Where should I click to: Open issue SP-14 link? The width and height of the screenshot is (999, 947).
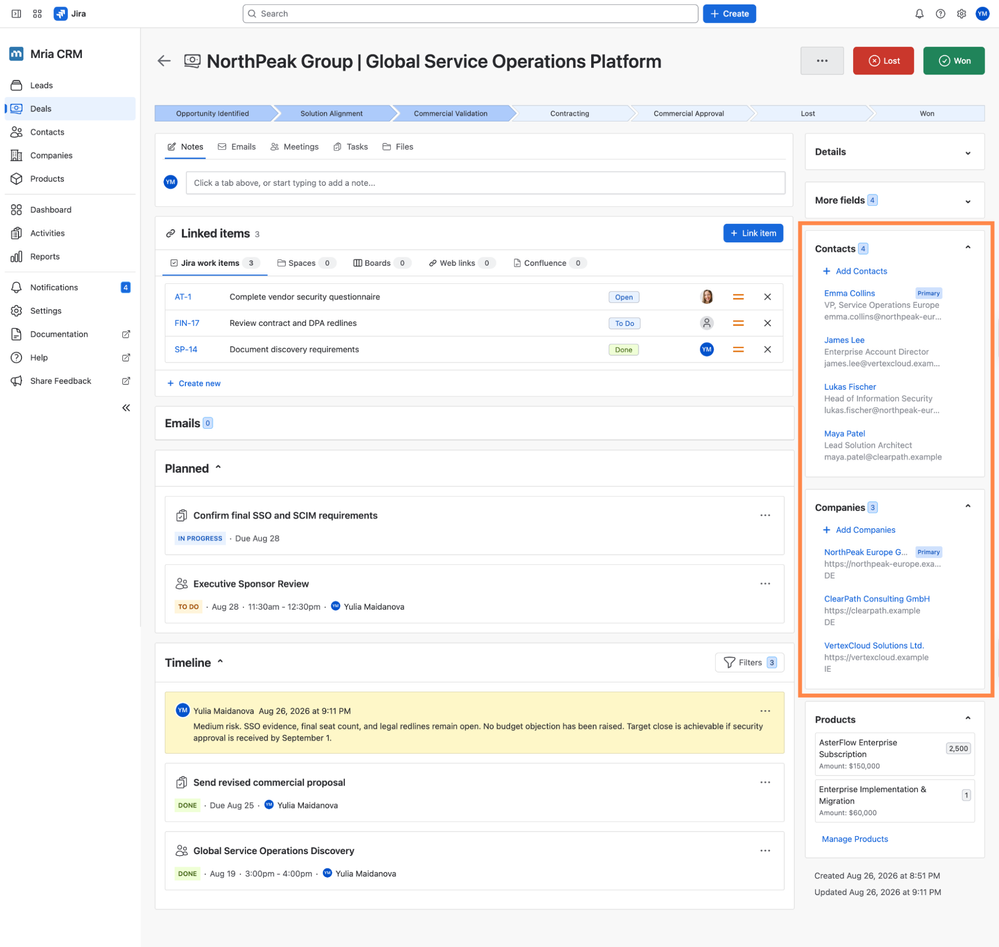(x=186, y=349)
